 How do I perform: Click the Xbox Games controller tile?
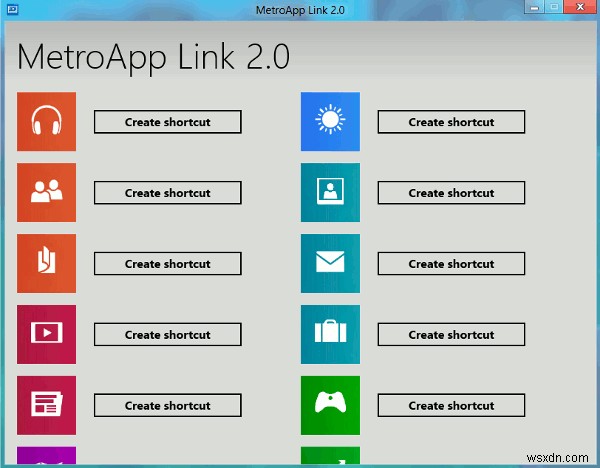[x=330, y=405]
